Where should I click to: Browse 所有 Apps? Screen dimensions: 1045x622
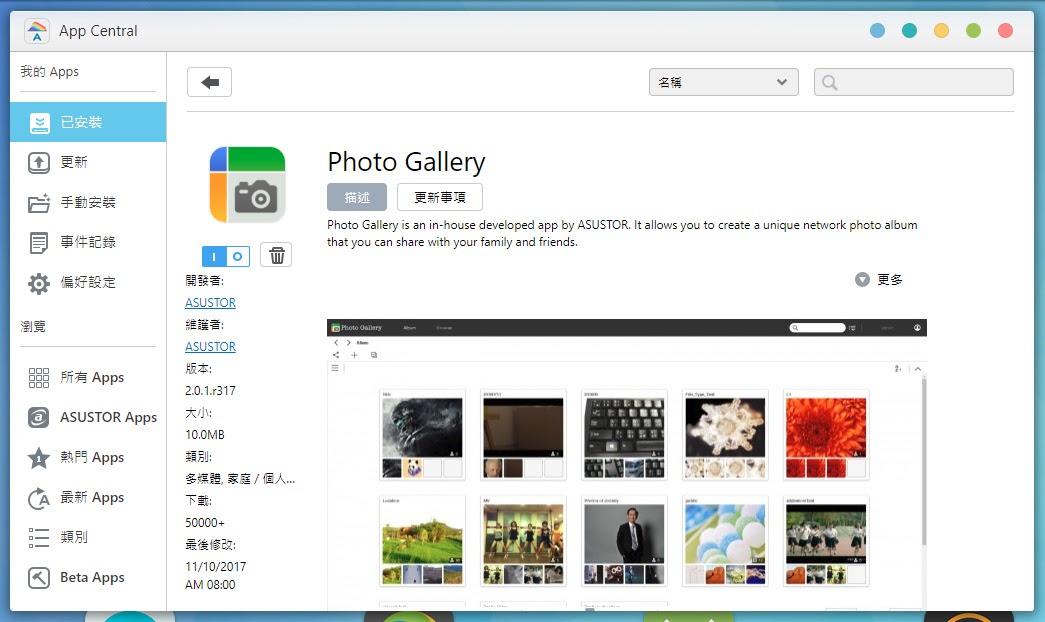pyautogui.click(x=88, y=377)
